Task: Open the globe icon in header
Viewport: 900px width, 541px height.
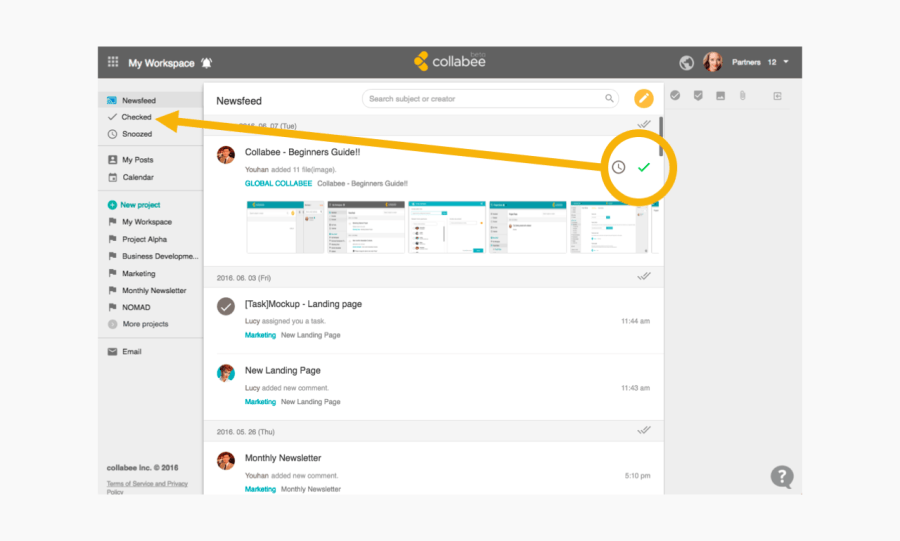Action: (x=686, y=63)
